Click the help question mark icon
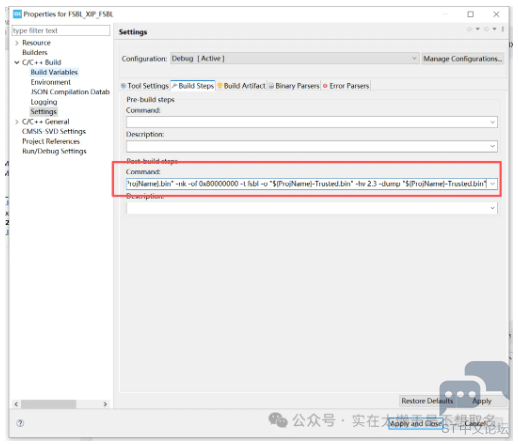Screen dimensions: 518x444 [x=20, y=423]
